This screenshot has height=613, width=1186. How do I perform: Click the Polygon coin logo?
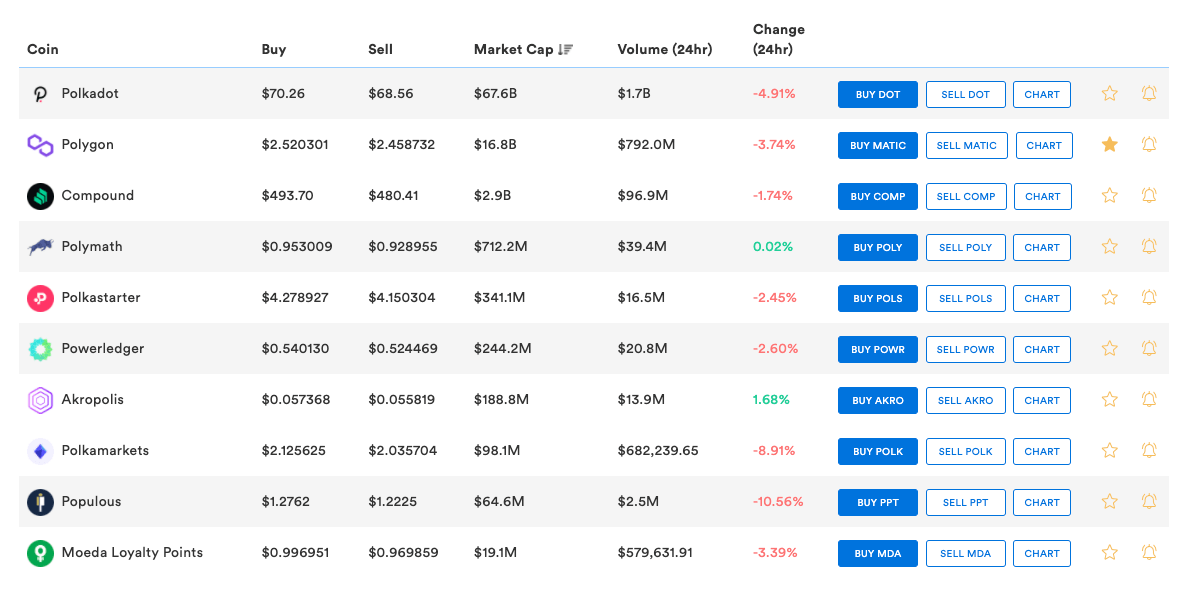40,145
